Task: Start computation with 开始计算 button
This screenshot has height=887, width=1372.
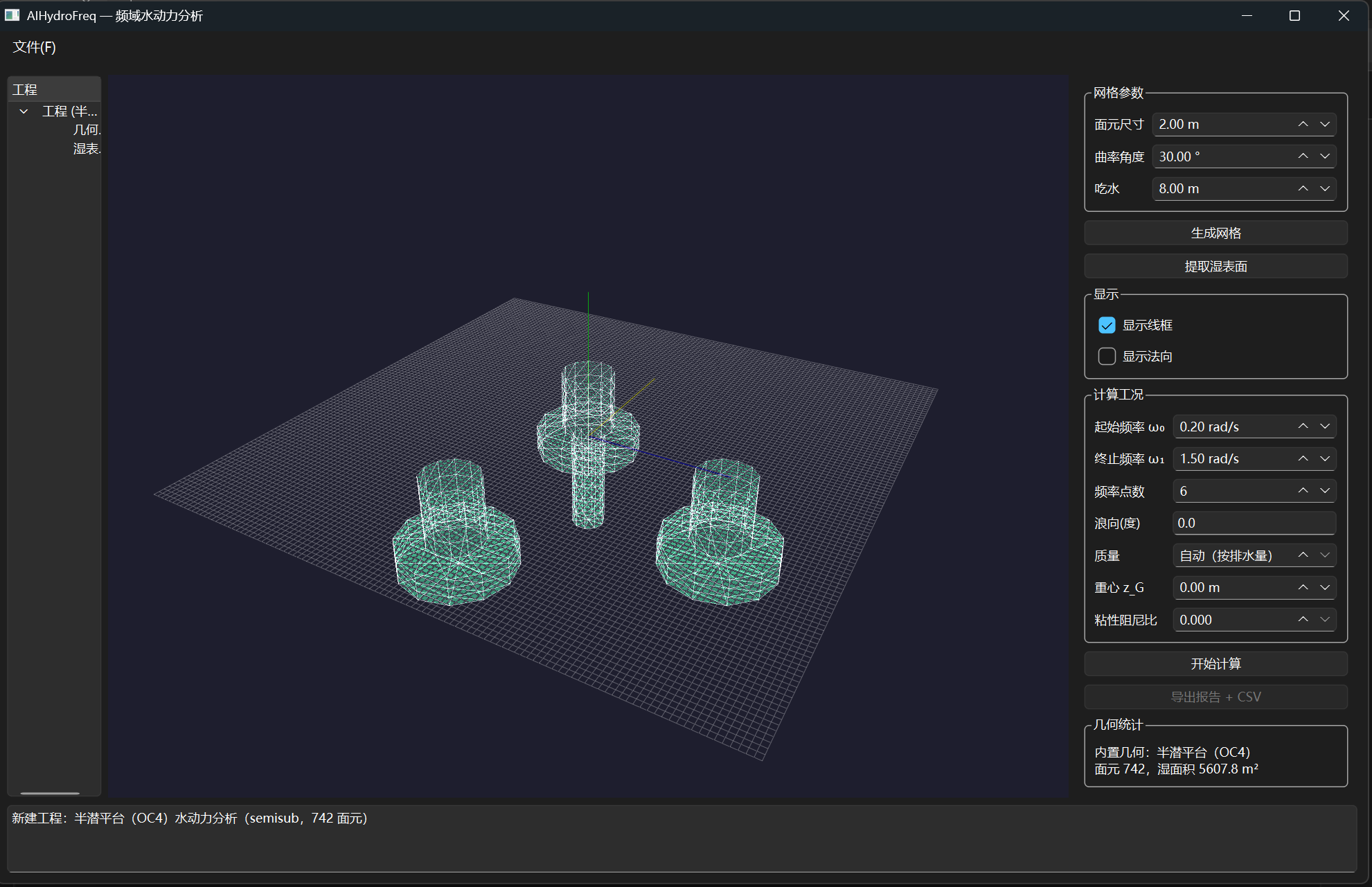Action: (x=1215, y=664)
